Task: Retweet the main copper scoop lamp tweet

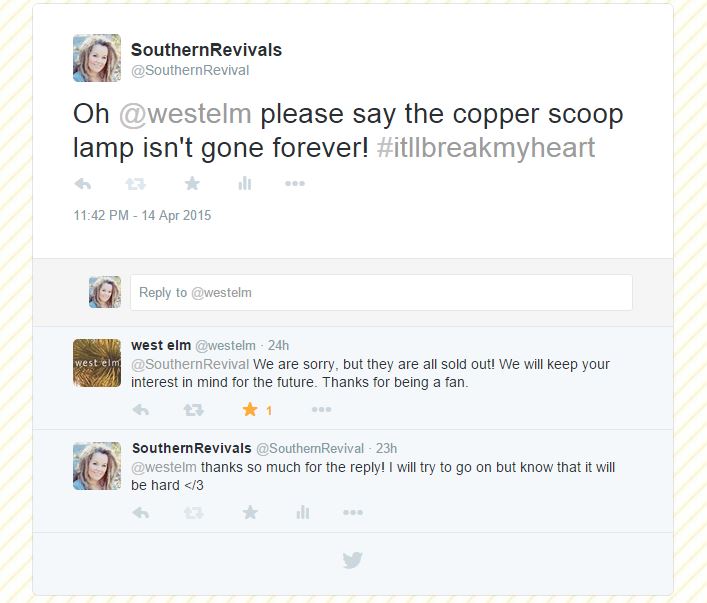Action: tap(135, 184)
